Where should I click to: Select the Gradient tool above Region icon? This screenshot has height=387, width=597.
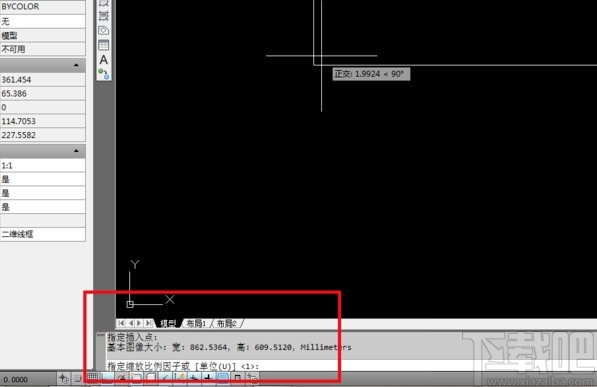click(x=104, y=16)
